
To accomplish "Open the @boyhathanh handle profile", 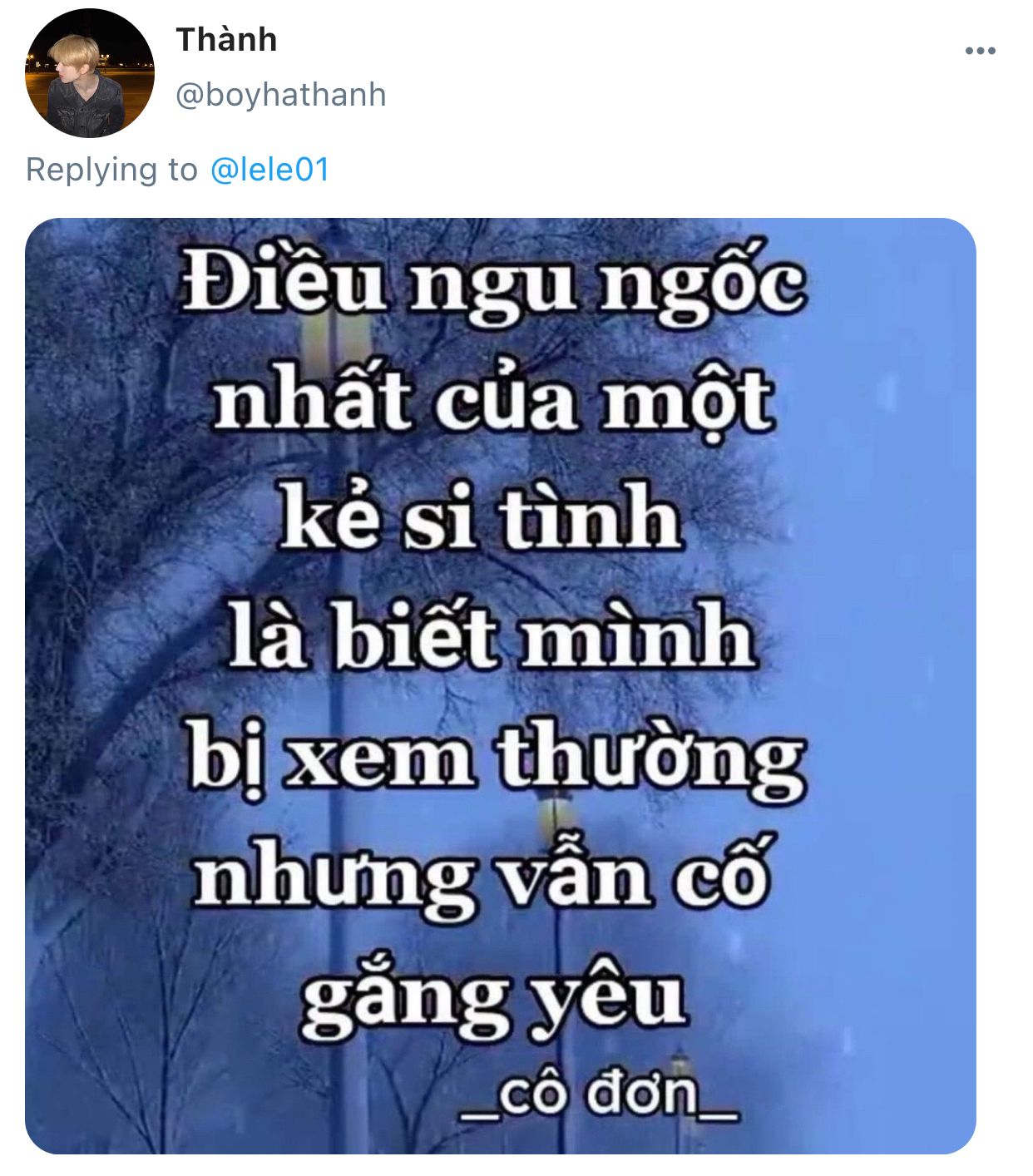I will [x=281, y=95].
